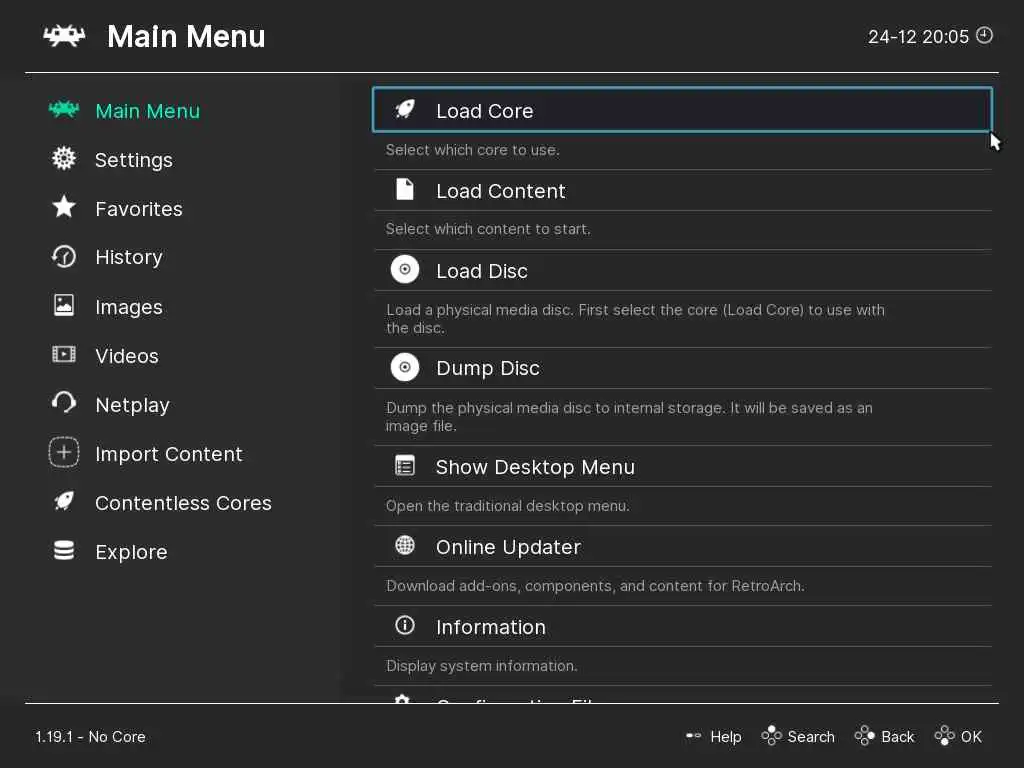
Task: Open the Show Desktop Menu entry
Action: pyautogui.click(x=682, y=466)
